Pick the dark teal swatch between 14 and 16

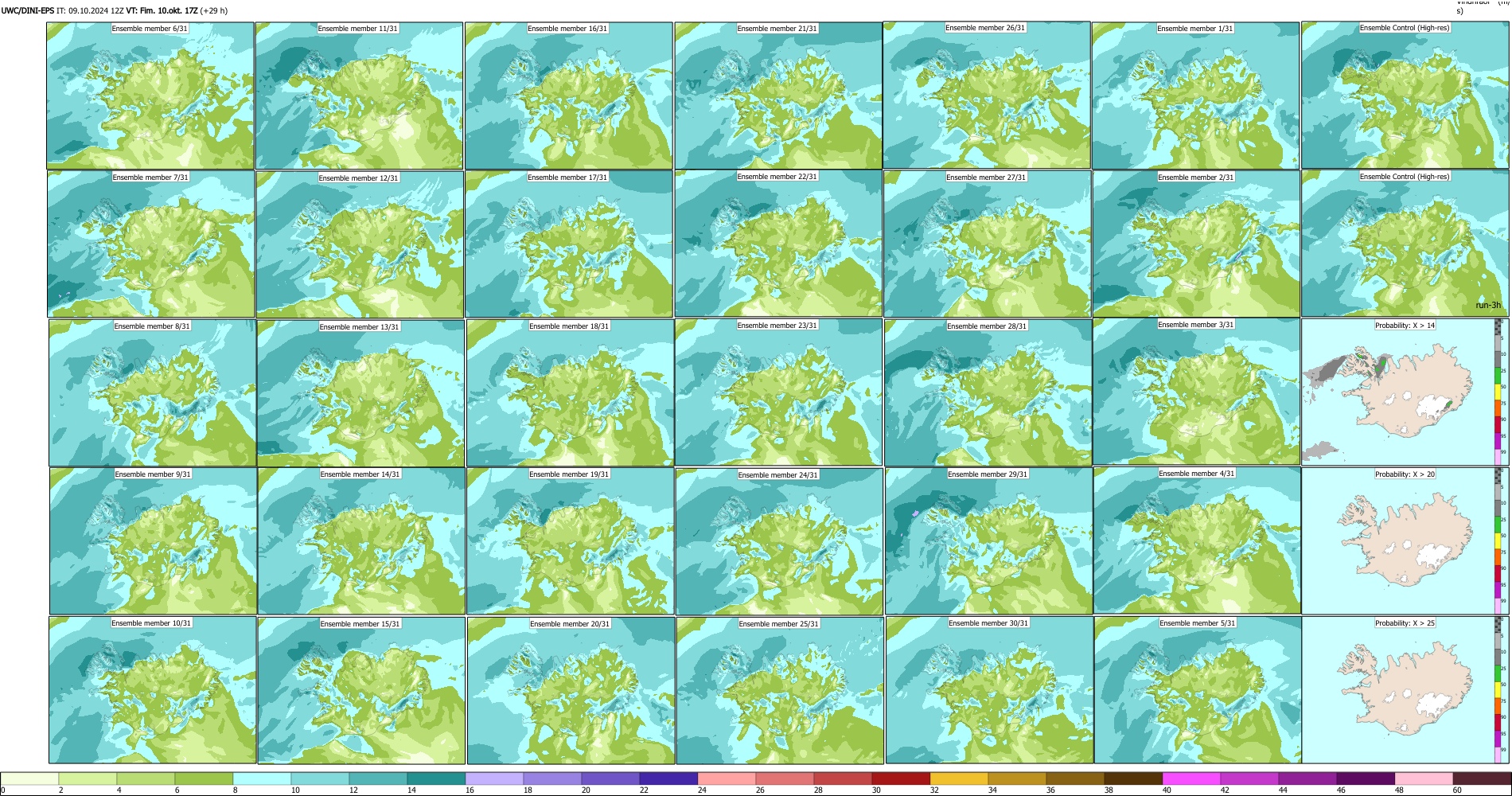tap(436, 778)
